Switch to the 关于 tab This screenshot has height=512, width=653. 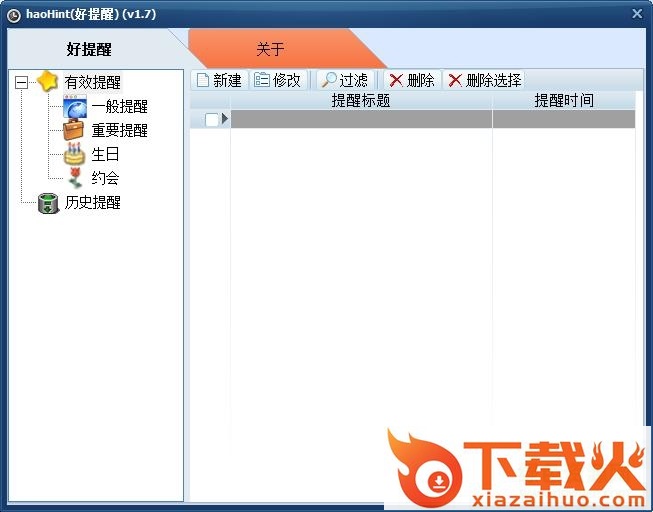pos(270,49)
